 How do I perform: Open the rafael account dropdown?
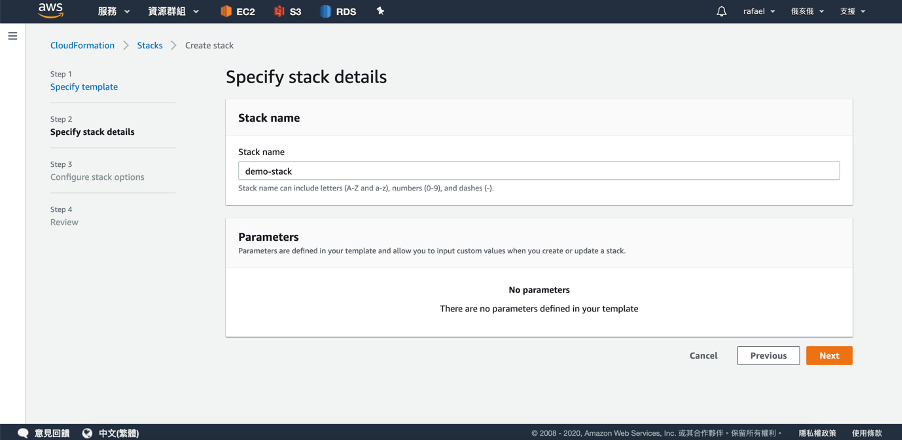(x=758, y=11)
